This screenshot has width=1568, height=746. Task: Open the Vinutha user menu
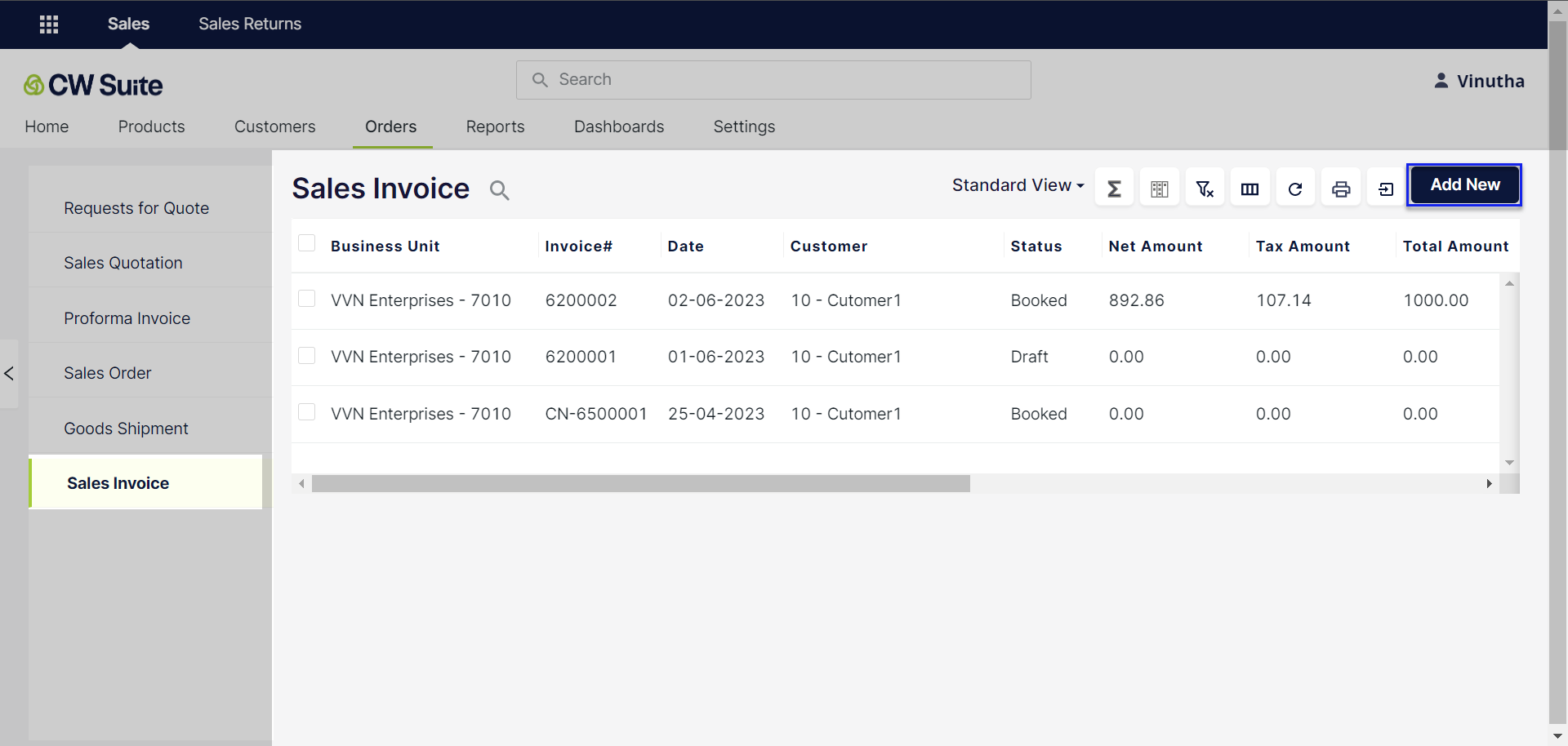coord(1479,81)
